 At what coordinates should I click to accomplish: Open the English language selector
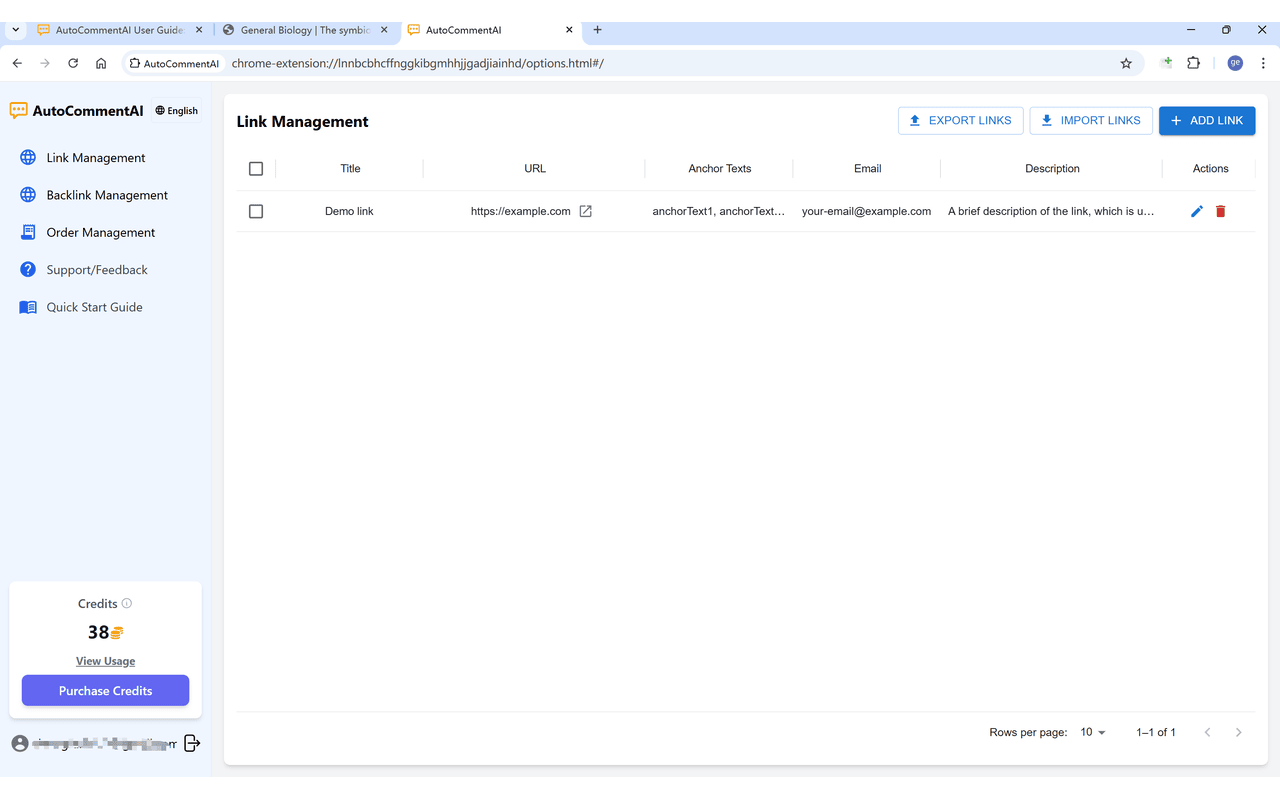click(x=177, y=111)
